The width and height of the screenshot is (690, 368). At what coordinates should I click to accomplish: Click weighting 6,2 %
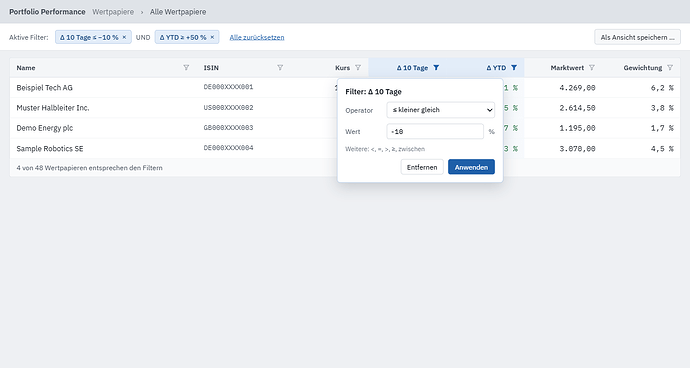(x=662, y=88)
